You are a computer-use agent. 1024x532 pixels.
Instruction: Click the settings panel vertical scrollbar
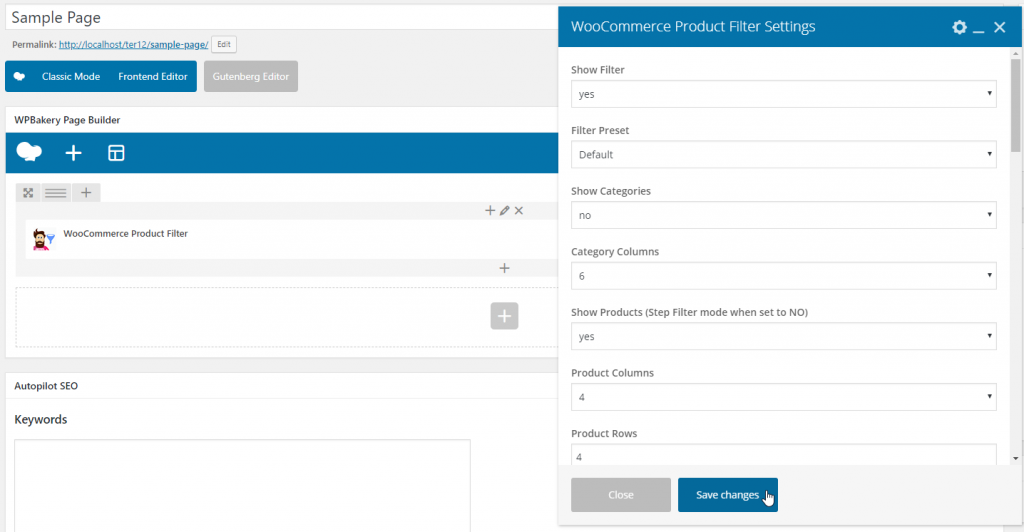(x=1016, y=104)
